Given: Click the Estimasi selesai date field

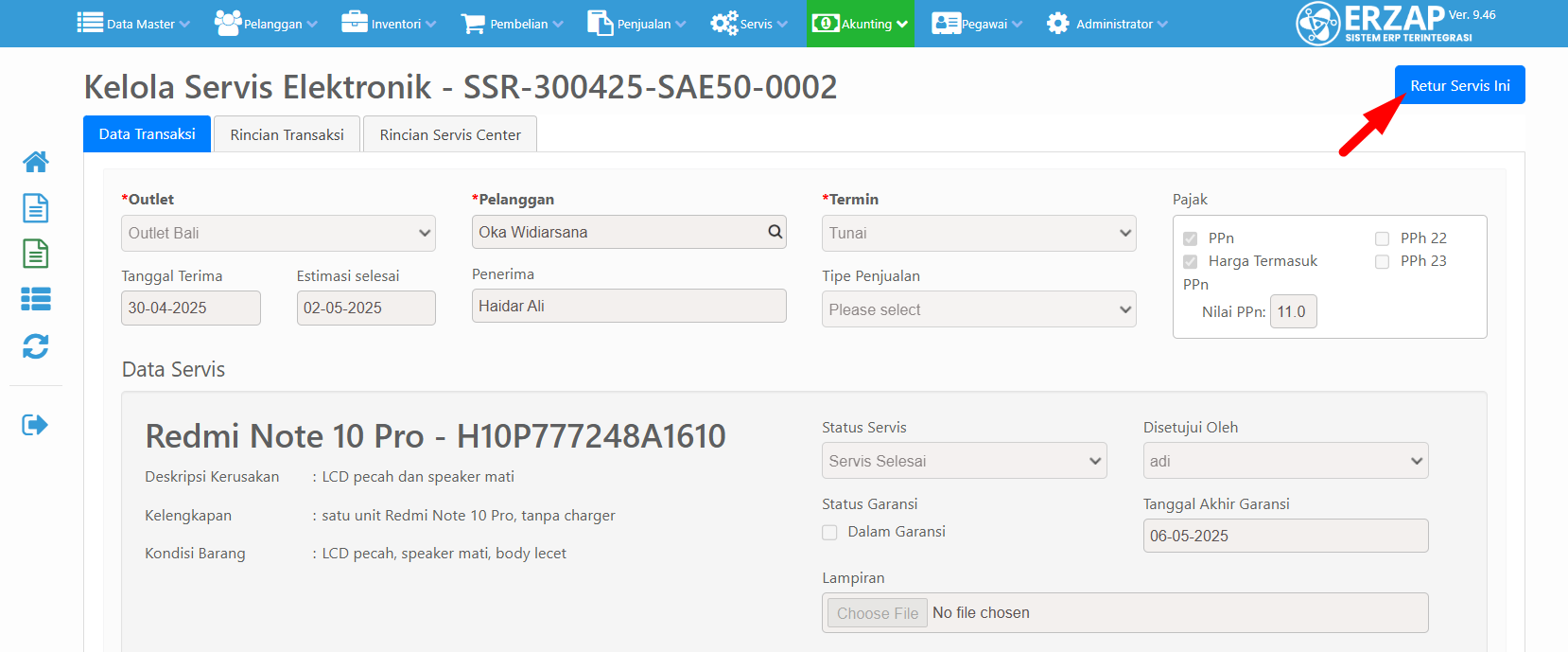Looking at the screenshot, I should point(366,308).
